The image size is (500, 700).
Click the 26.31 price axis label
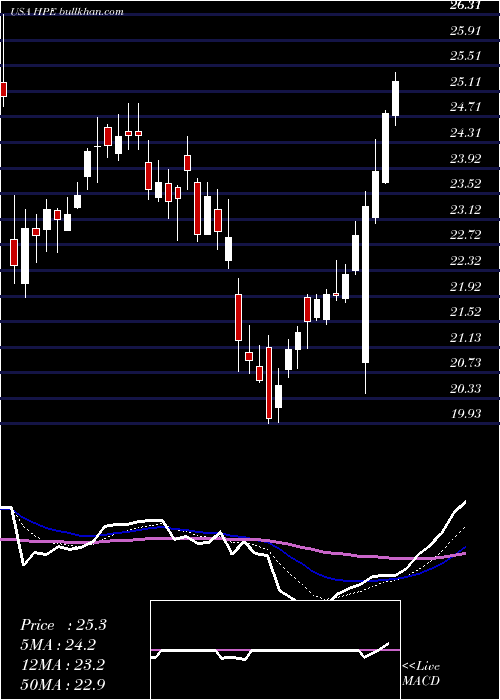click(467, 5)
